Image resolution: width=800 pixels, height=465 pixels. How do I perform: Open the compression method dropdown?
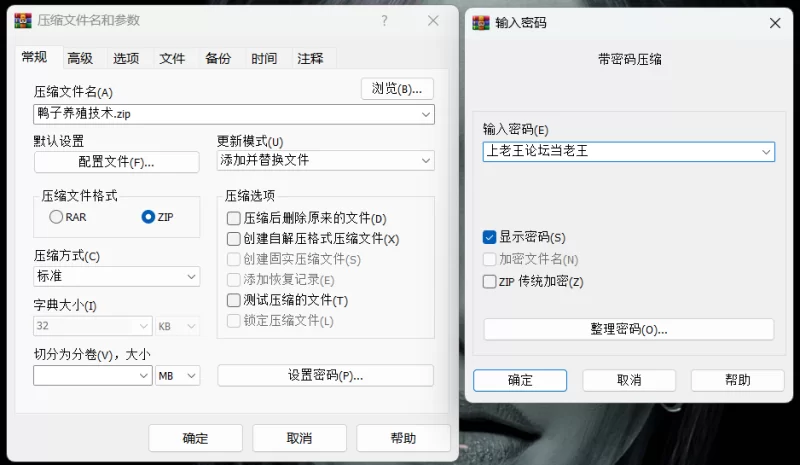tap(191, 276)
